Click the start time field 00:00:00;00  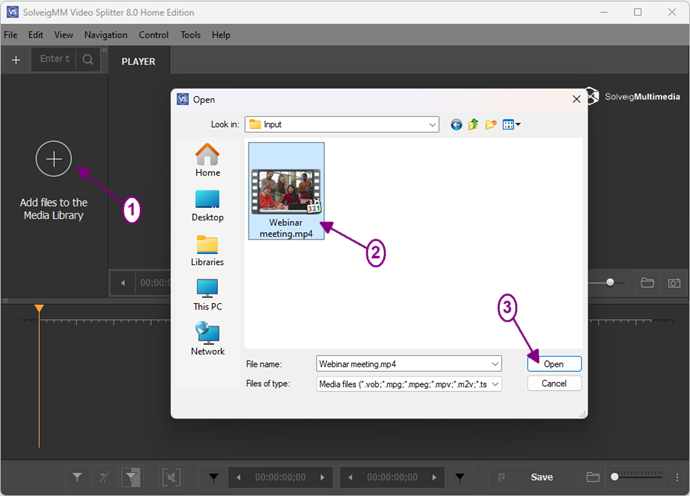(x=280, y=477)
